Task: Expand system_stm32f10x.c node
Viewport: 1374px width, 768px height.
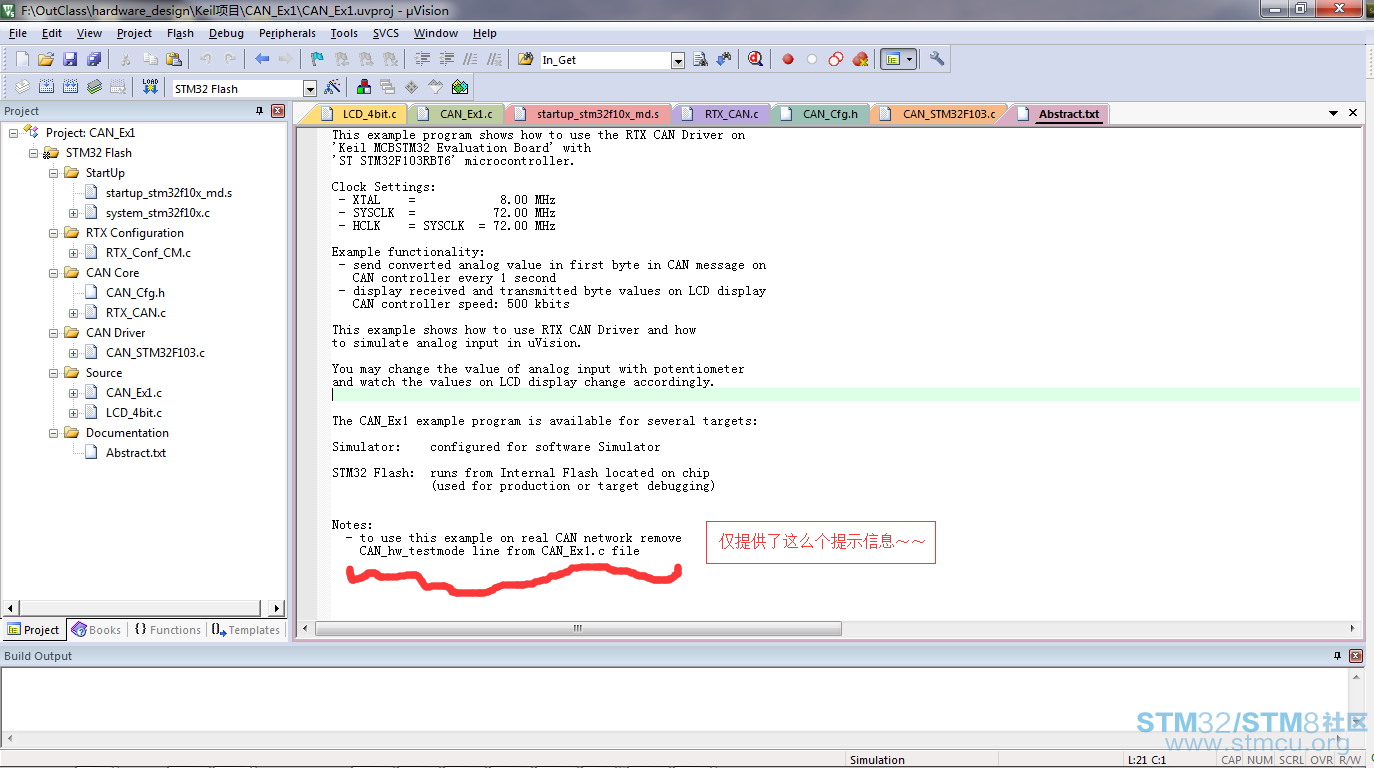Action: tap(74, 212)
